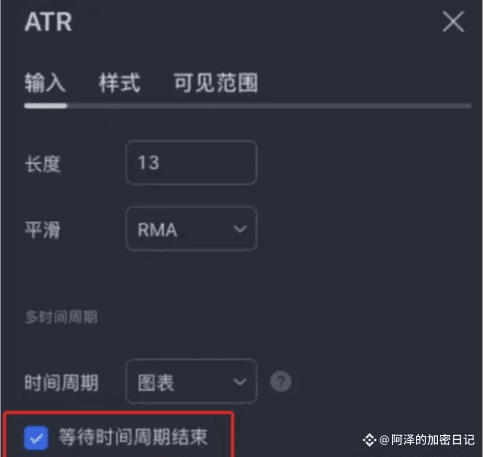Open the 时间周期 图表 dropdown

tap(191, 381)
